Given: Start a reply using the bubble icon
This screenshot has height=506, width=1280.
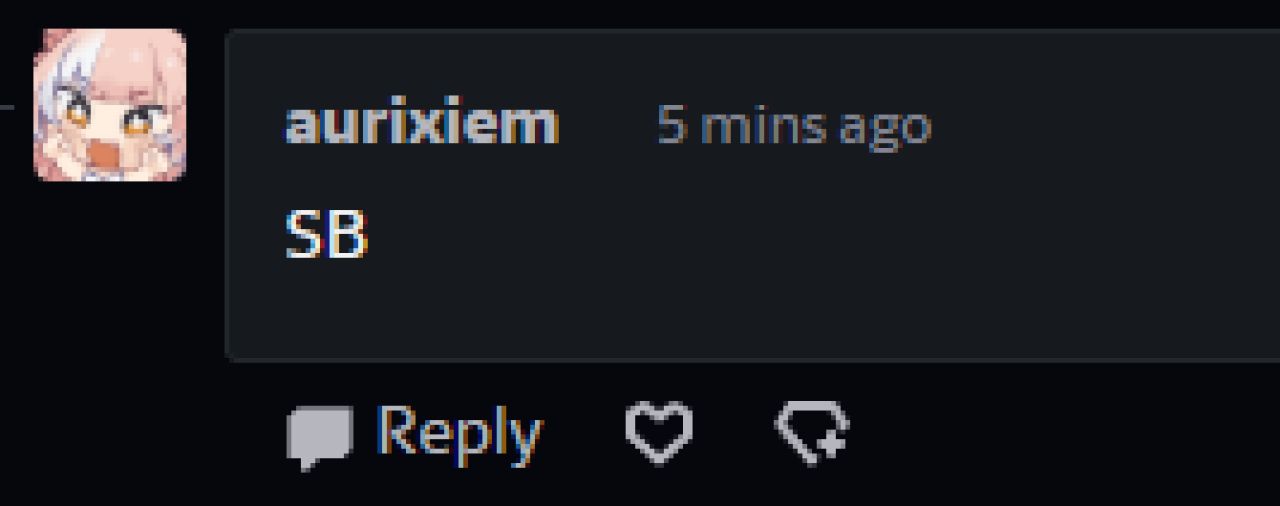Looking at the screenshot, I should (319, 437).
